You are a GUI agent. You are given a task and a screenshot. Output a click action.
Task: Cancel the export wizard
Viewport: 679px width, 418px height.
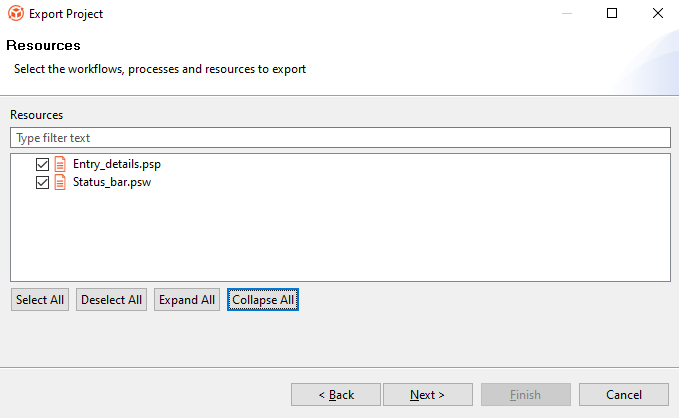[624, 395]
